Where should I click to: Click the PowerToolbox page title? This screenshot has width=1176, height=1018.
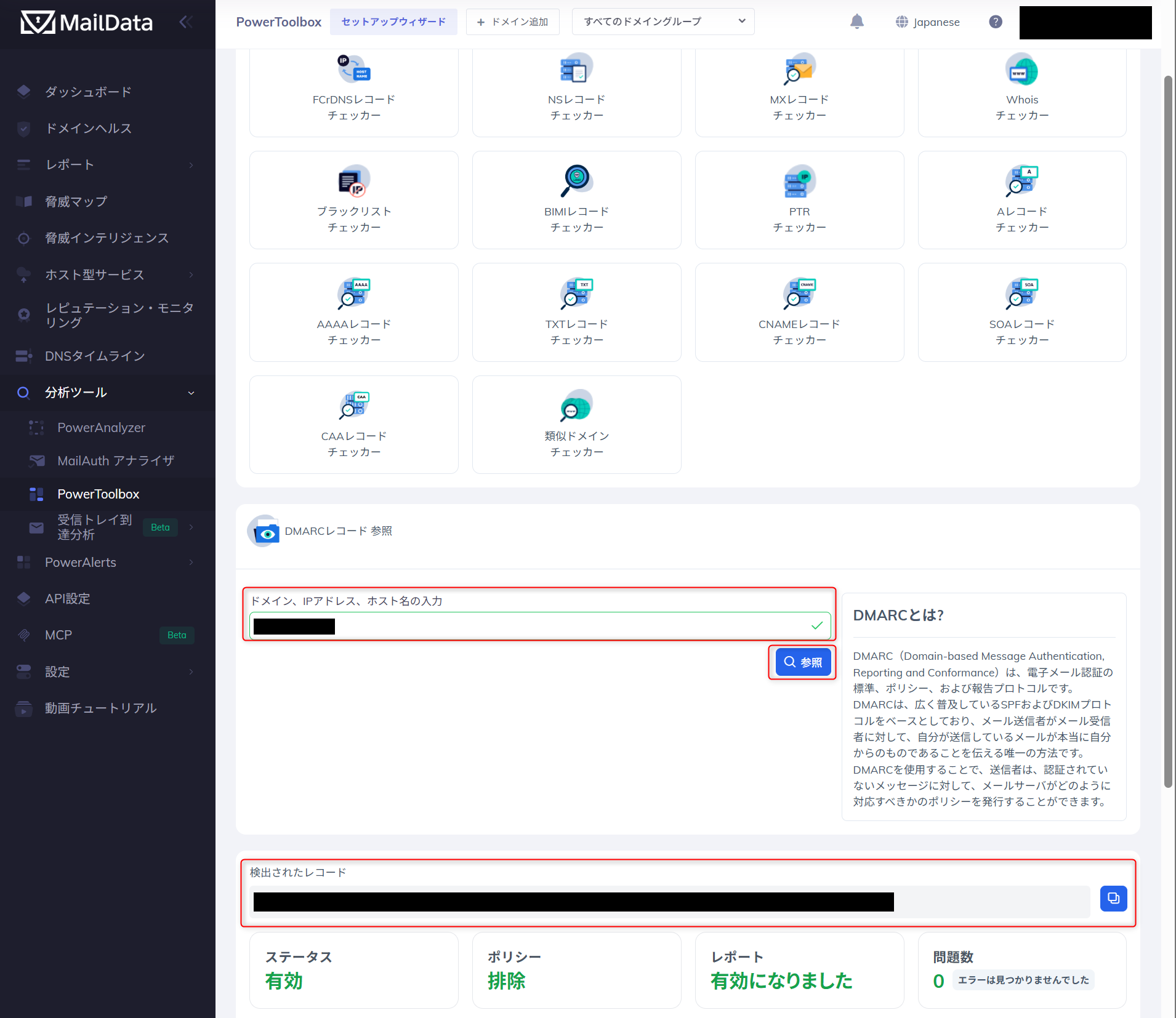click(279, 22)
